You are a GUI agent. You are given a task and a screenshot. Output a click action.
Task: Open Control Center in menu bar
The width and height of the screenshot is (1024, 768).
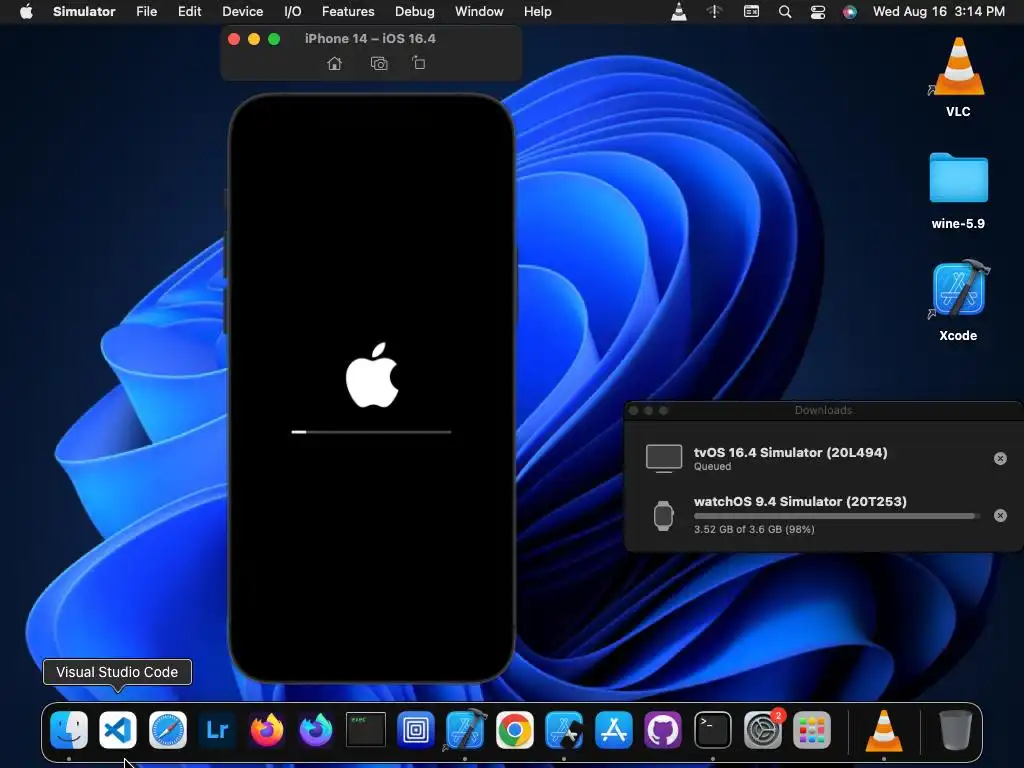point(818,11)
